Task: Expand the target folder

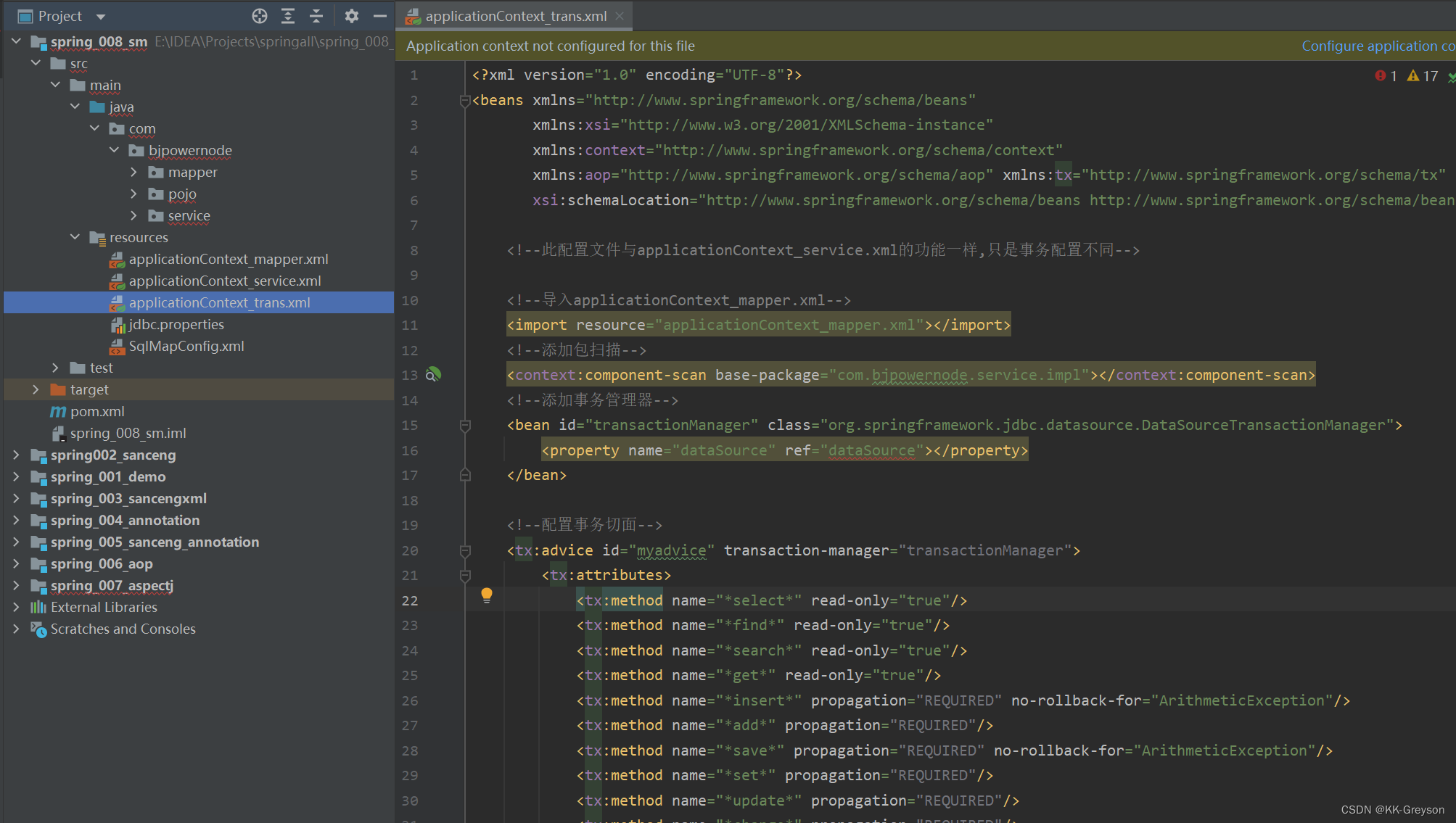Action: click(36, 389)
